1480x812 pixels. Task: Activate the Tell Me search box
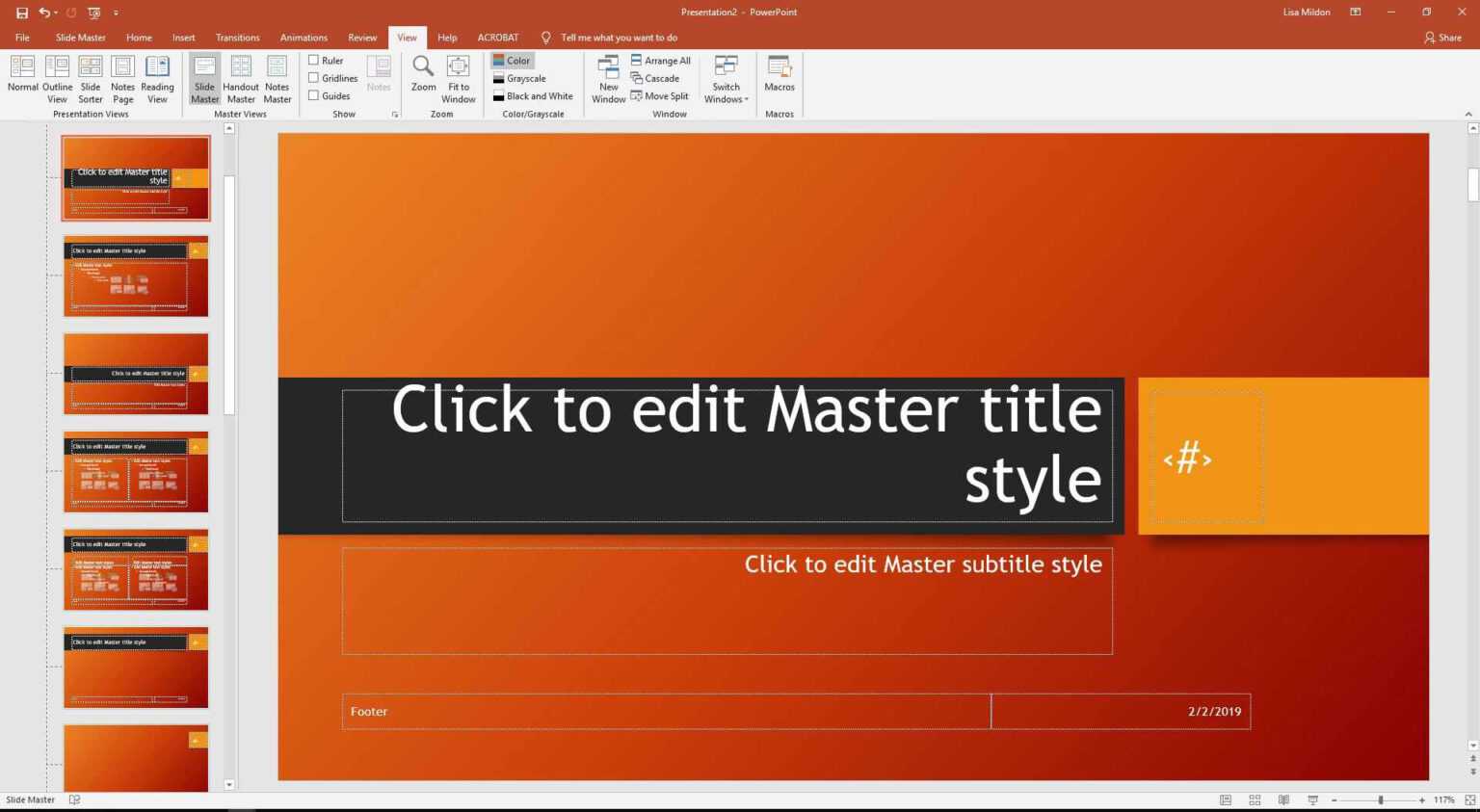619,37
